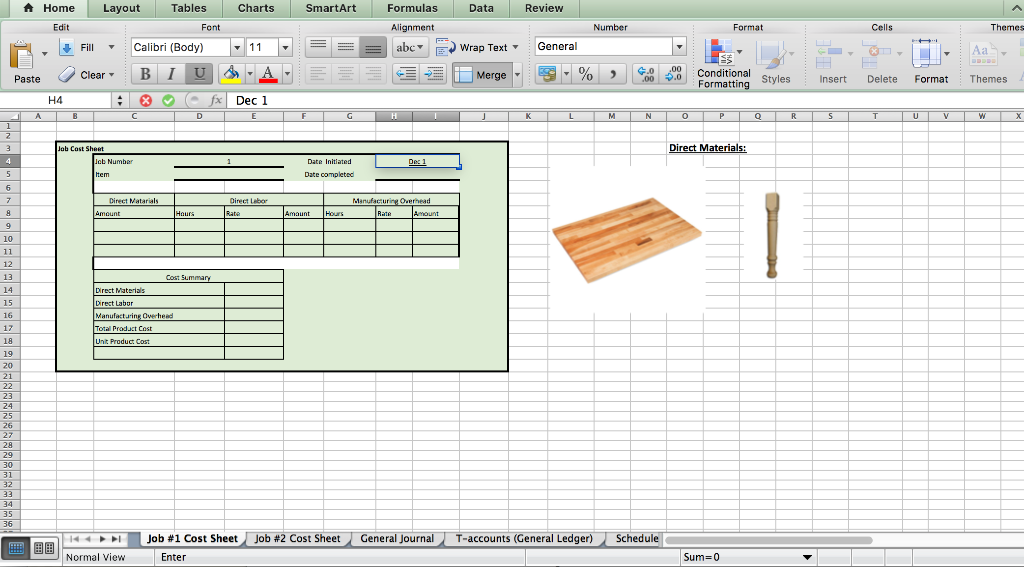Viewport: 1024px width, 567px height.
Task: Align text to bottom
Action: [x=373, y=47]
